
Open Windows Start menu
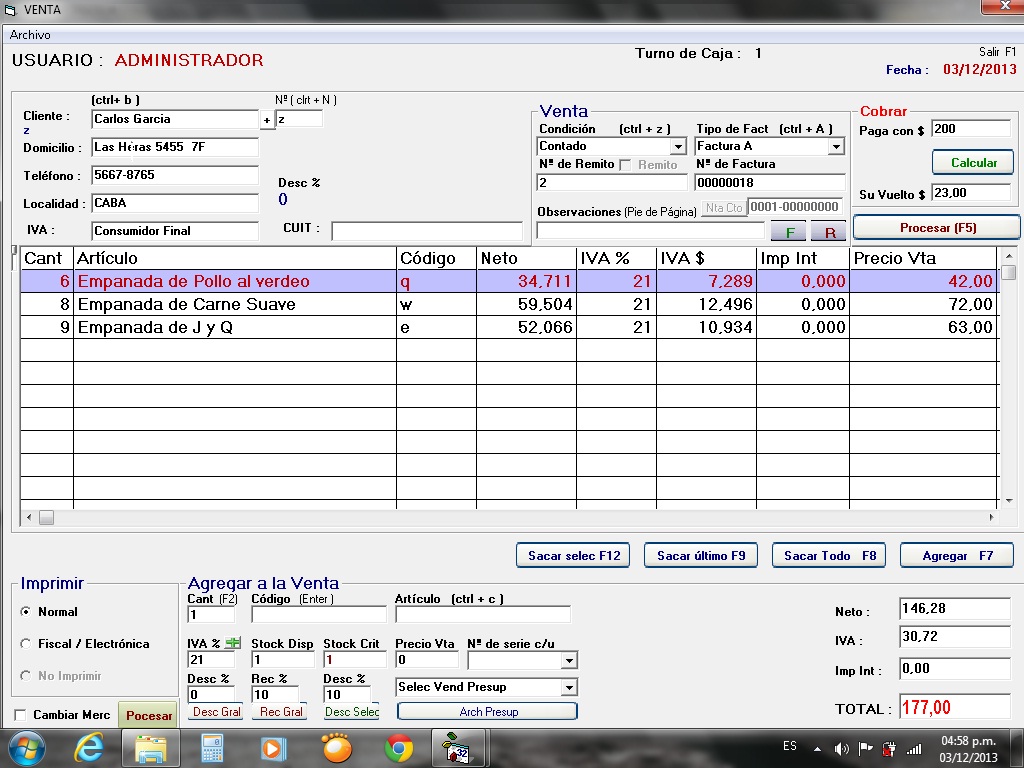point(27,748)
